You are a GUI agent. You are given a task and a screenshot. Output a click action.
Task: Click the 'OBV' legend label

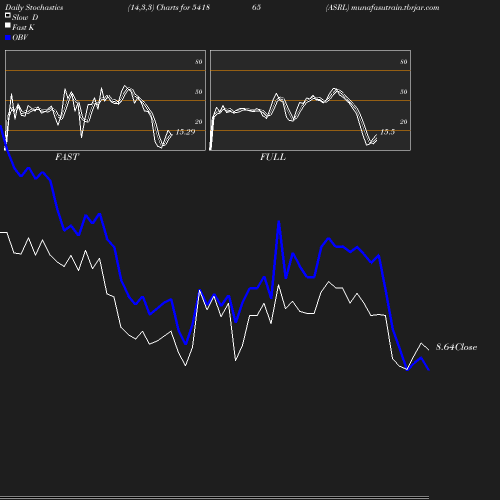20,38
